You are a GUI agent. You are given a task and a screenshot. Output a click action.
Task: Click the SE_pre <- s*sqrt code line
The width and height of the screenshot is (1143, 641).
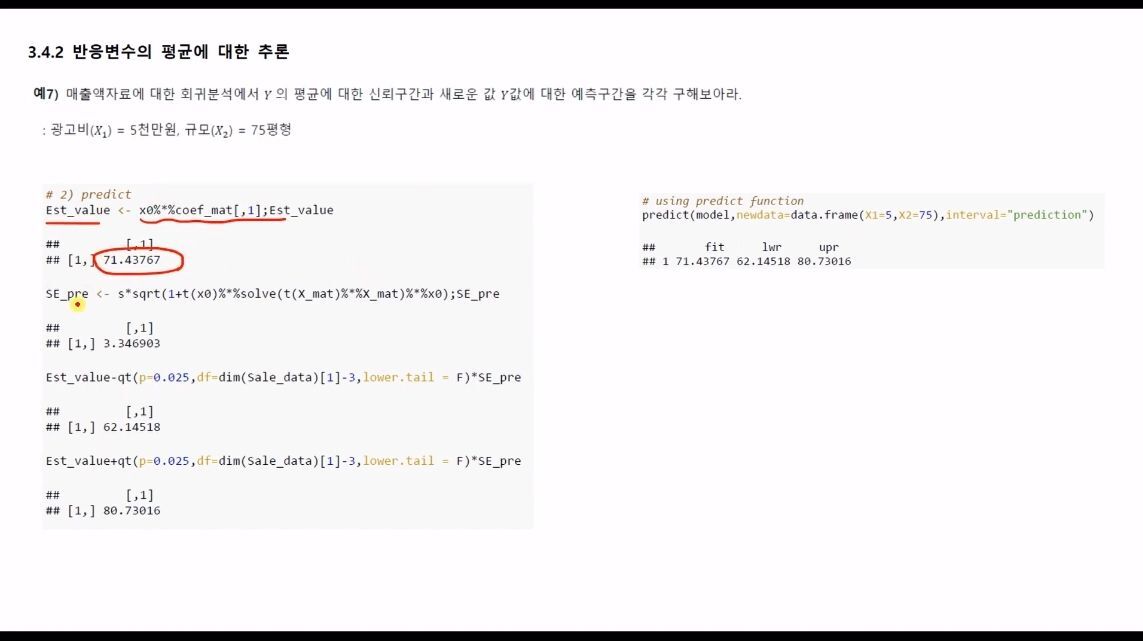click(273, 294)
